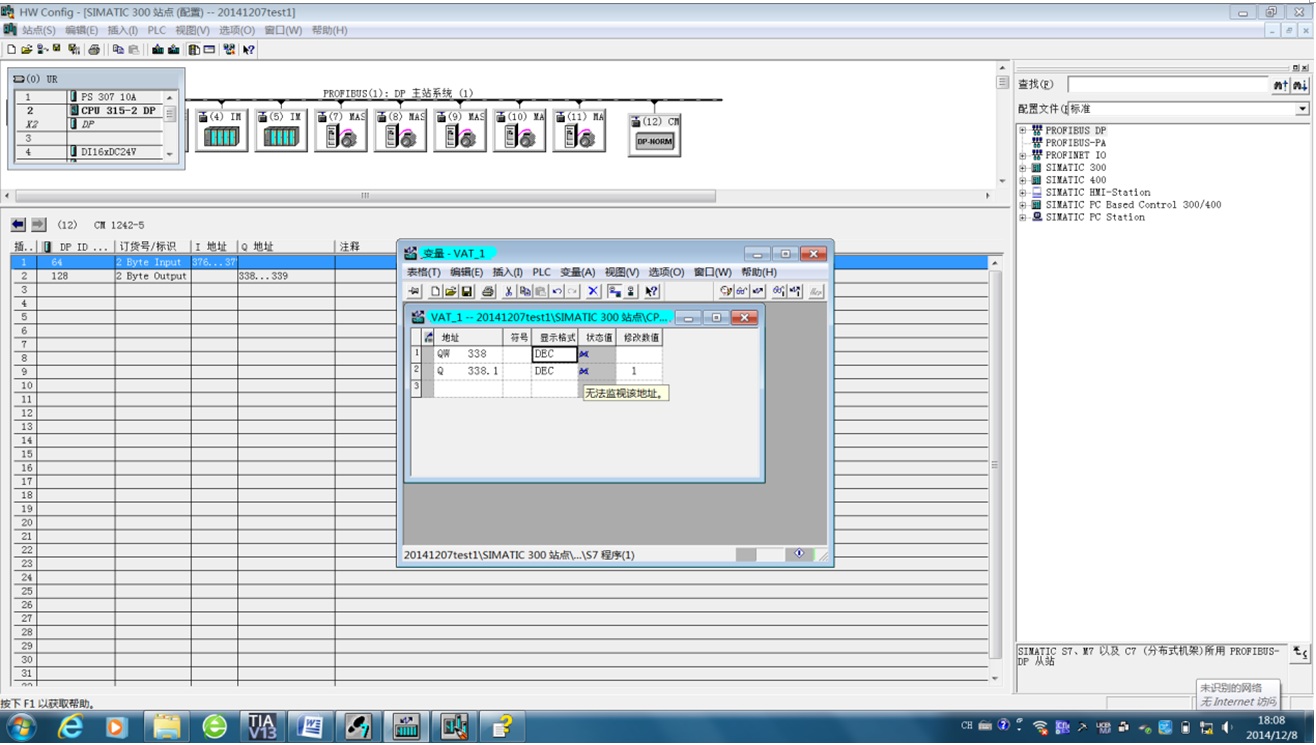
Task: Click the DEC display format cell in row 1
Action: [555, 354]
